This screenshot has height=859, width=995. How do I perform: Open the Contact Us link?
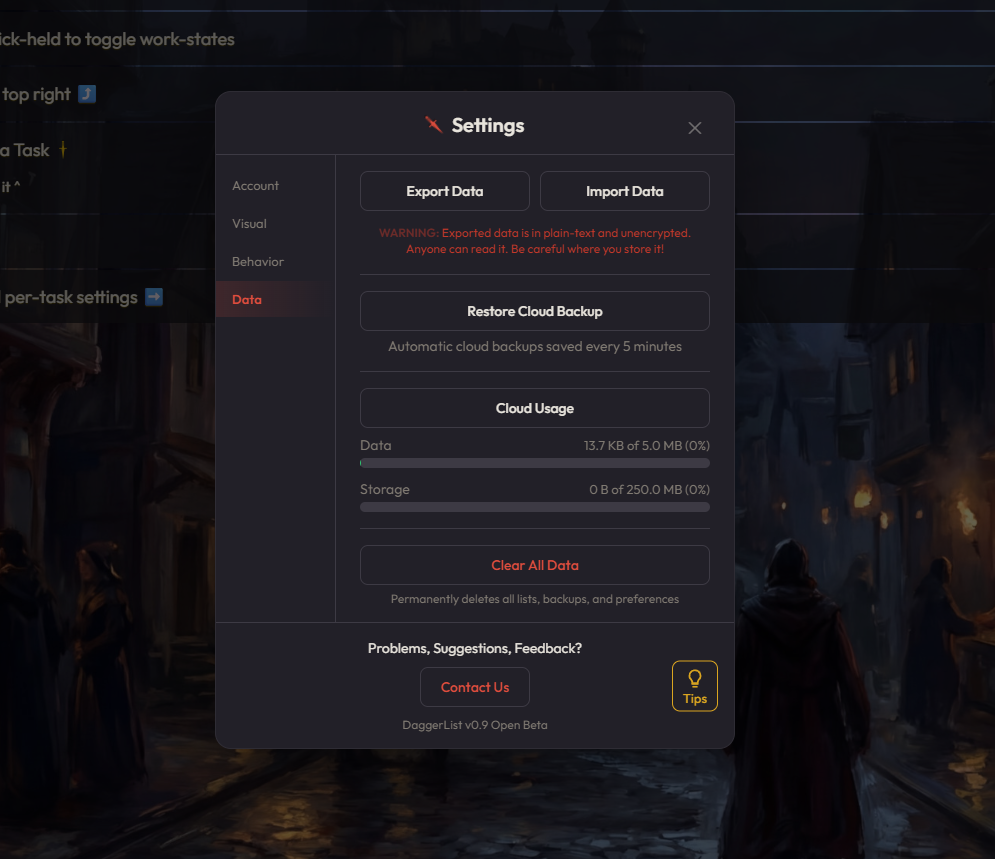(475, 687)
